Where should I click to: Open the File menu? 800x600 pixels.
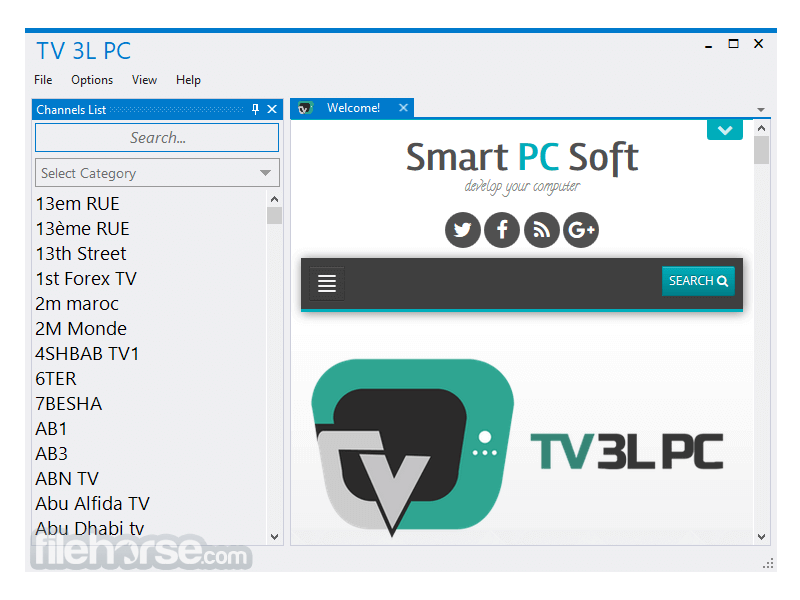tap(43, 80)
